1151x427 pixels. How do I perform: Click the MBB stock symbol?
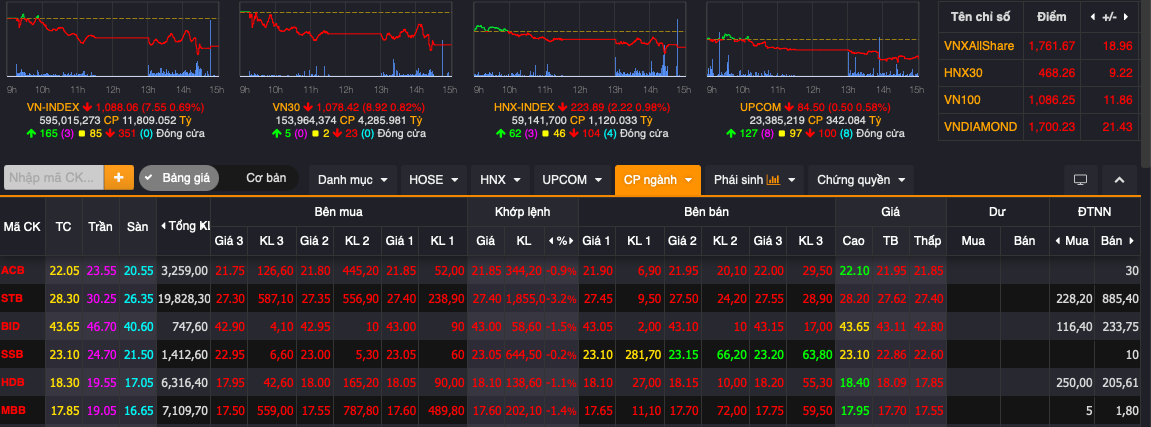(12, 410)
